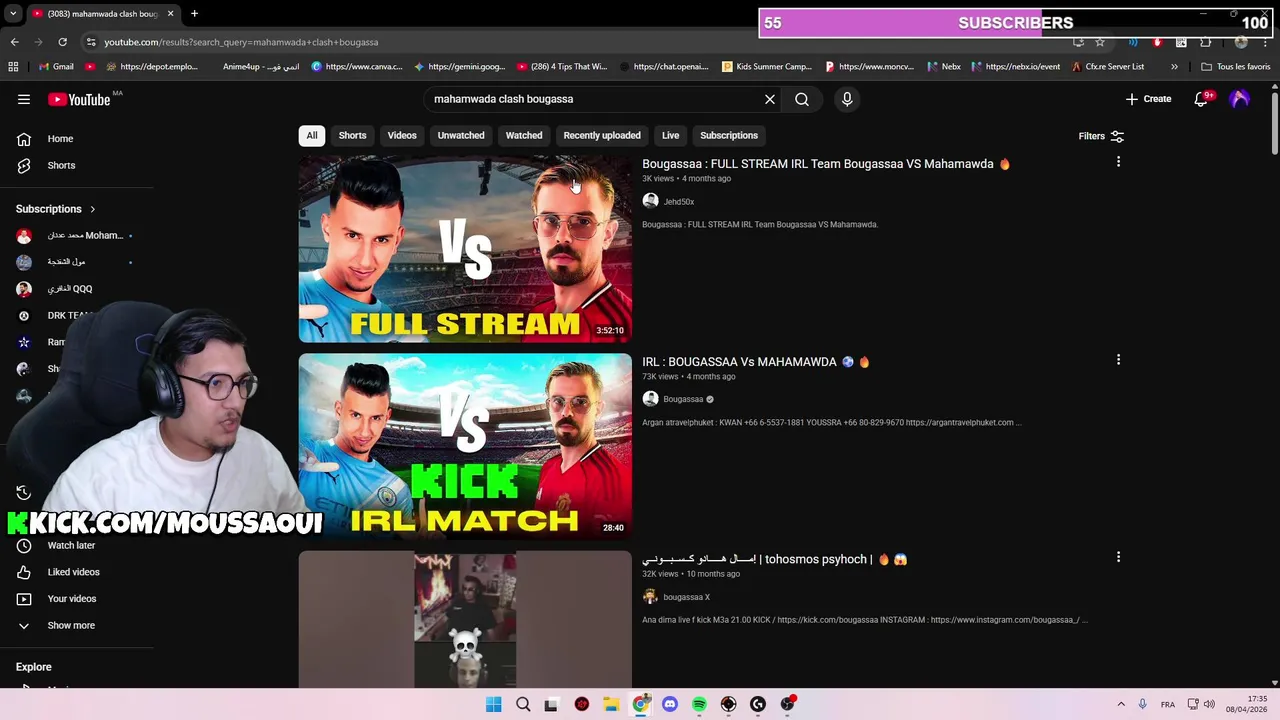Open the Windows Start menu
Viewport: 1280px width, 720px height.
click(x=493, y=704)
